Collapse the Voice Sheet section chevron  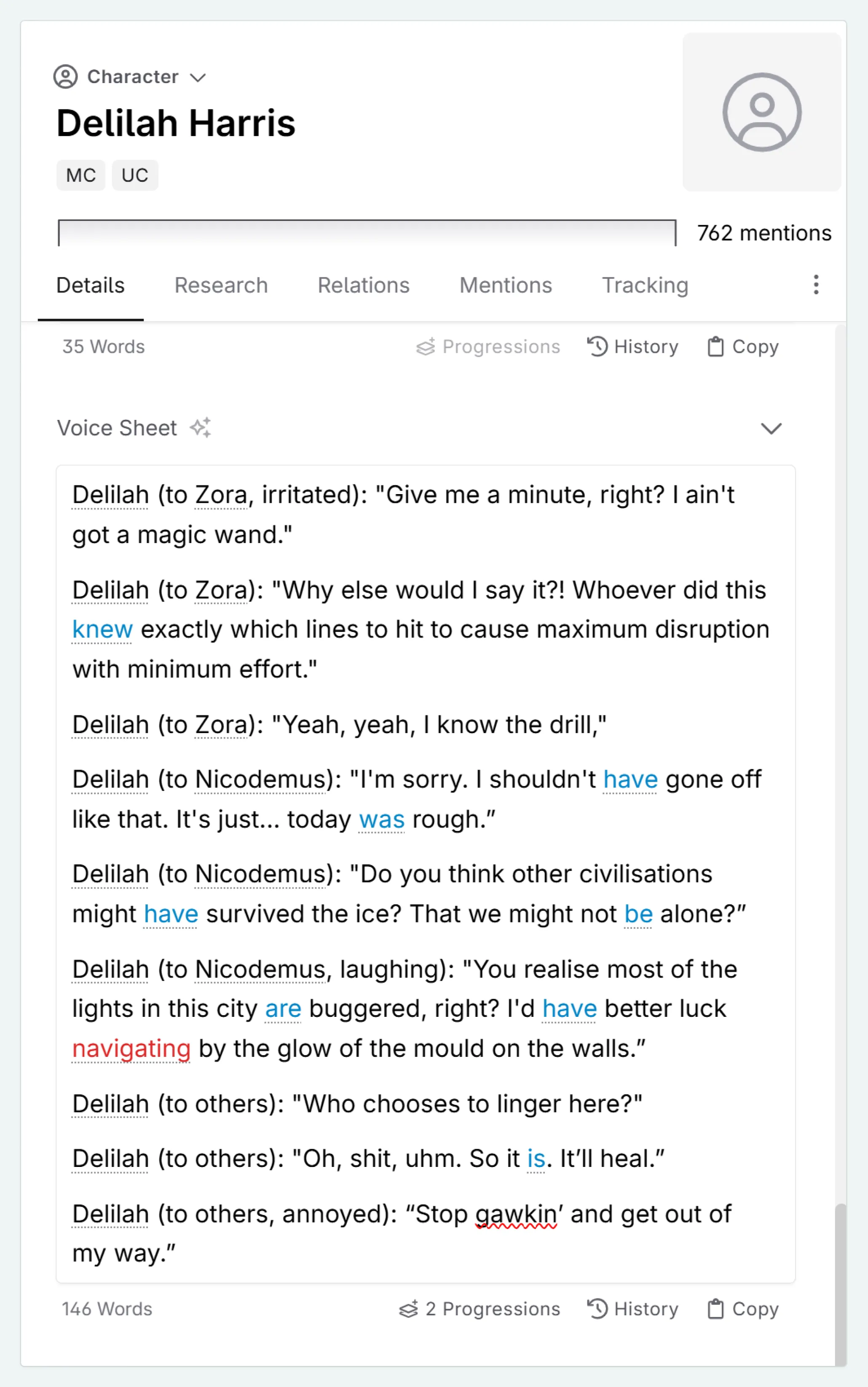point(770,428)
